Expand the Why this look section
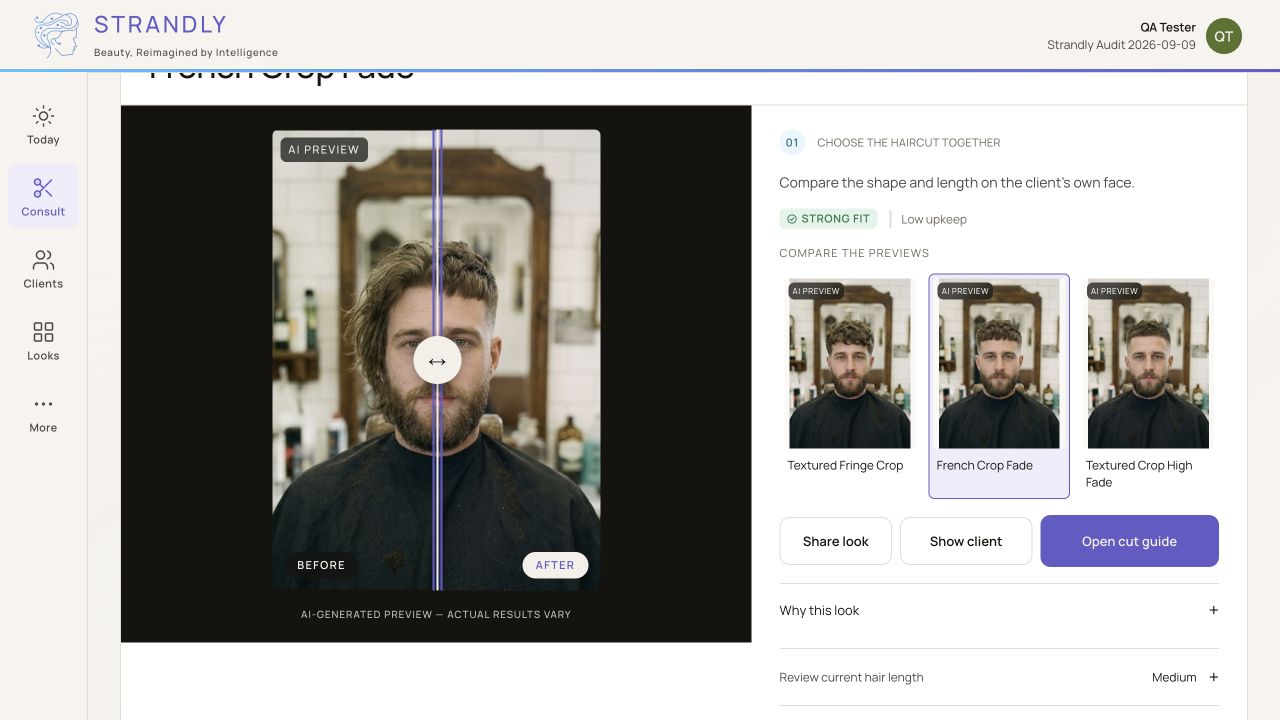This screenshot has height=720, width=1280. click(999, 610)
